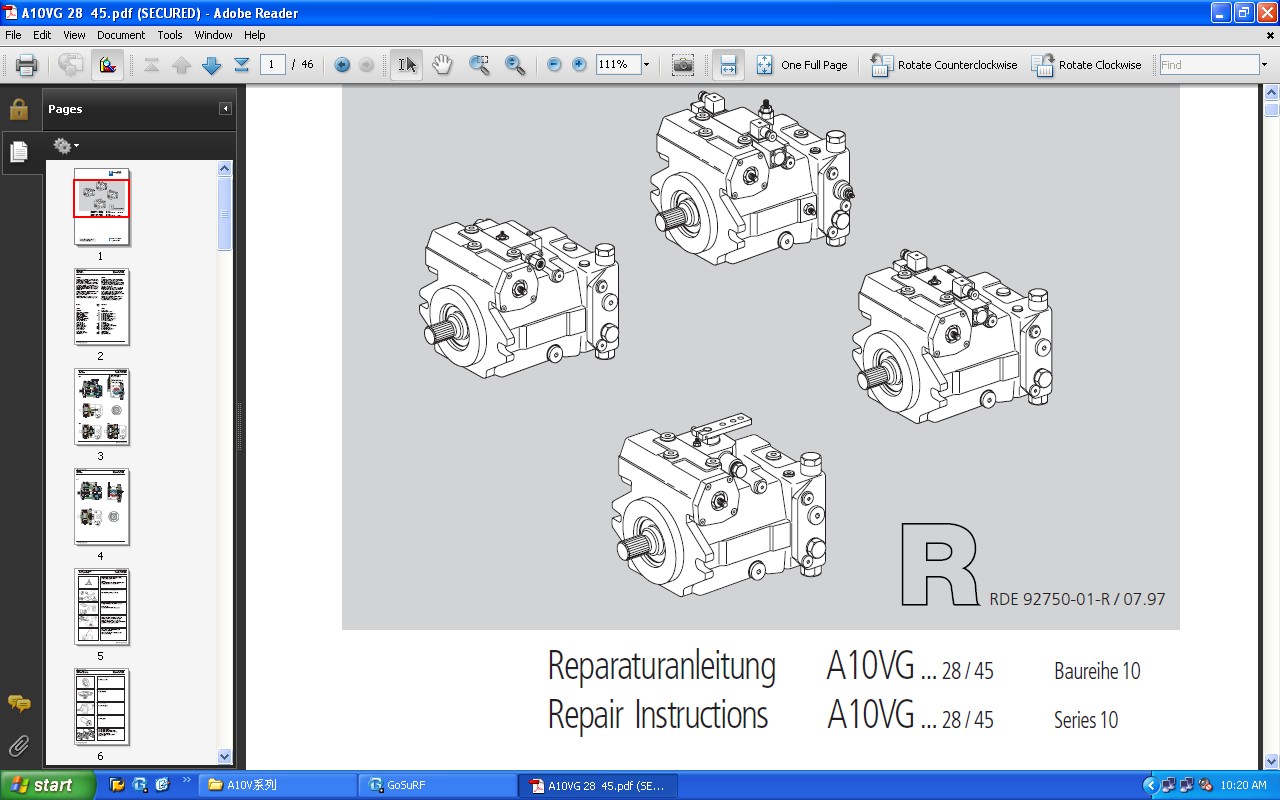Click Pages panel scrollbar down arrow
Image resolution: width=1280 pixels, height=800 pixels.
tap(225, 757)
